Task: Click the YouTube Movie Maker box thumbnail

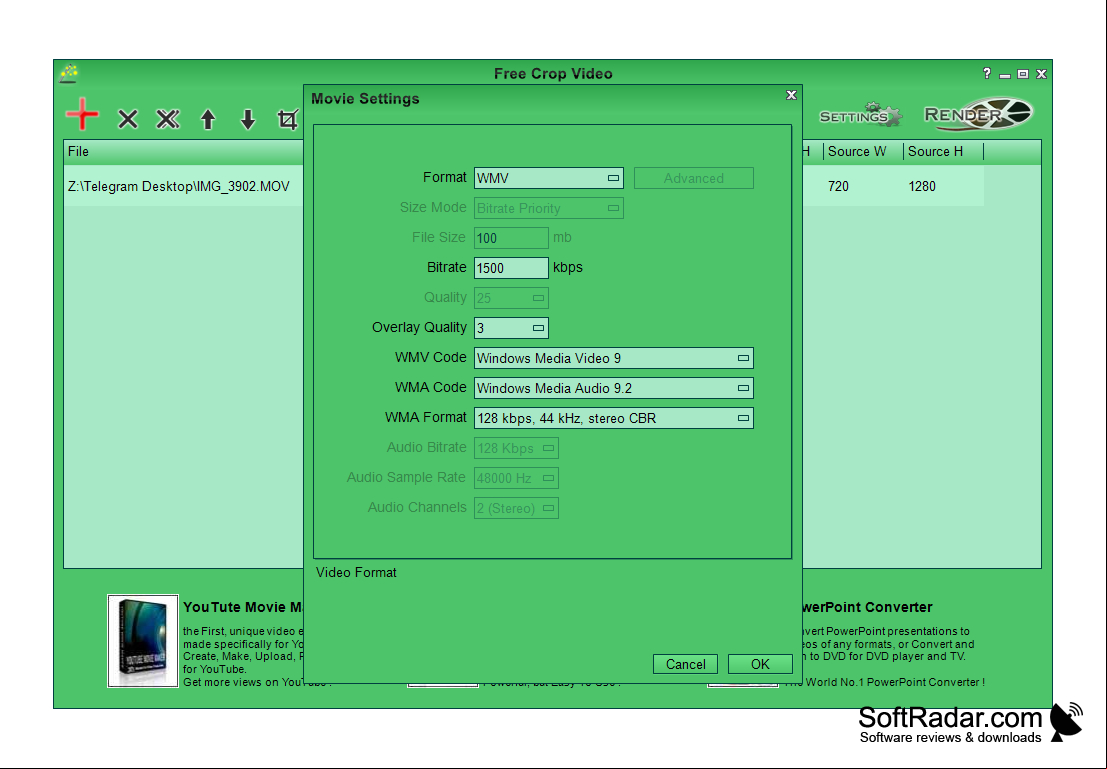Action: click(143, 640)
